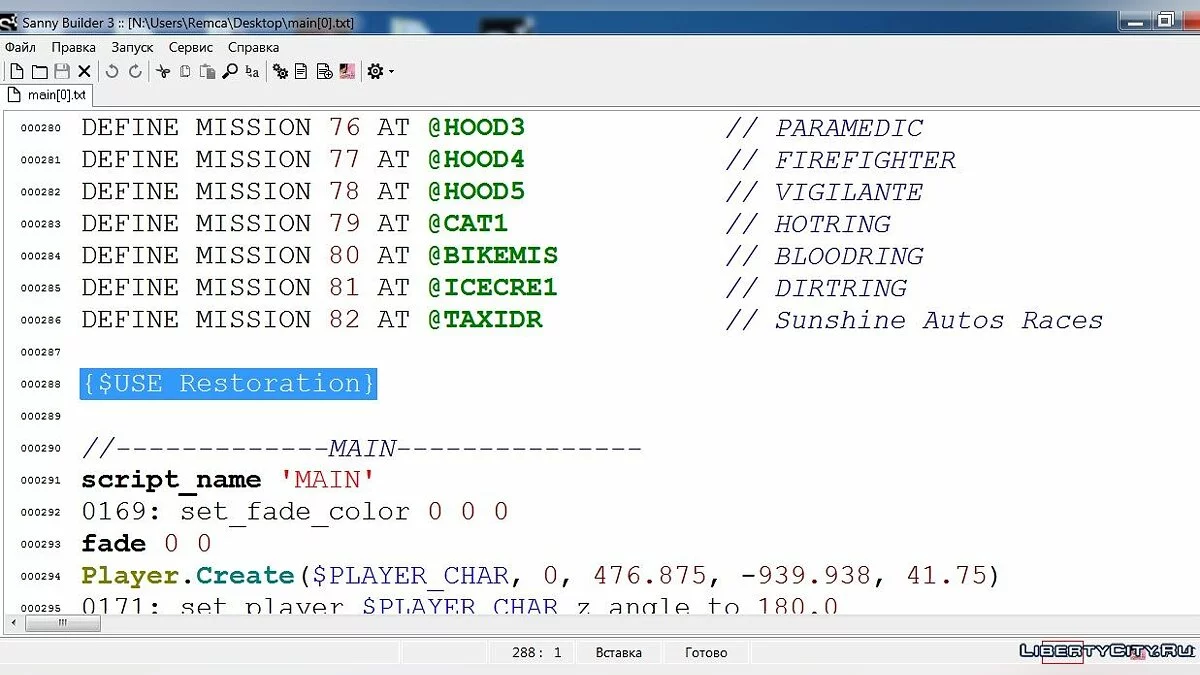Click the Compile gears icon

281,71
